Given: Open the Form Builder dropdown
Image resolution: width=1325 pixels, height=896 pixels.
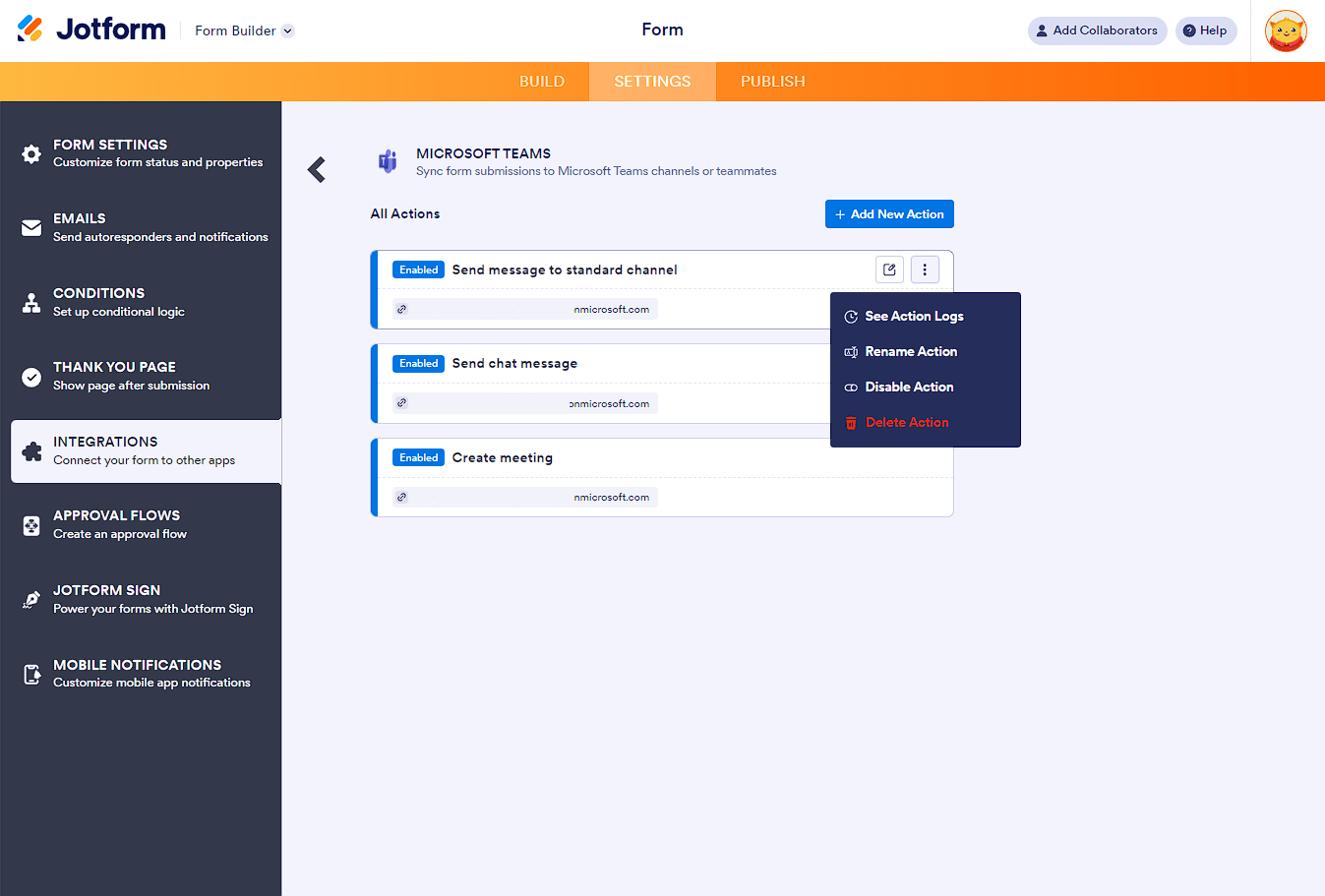Looking at the screenshot, I should tap(244, 30).
